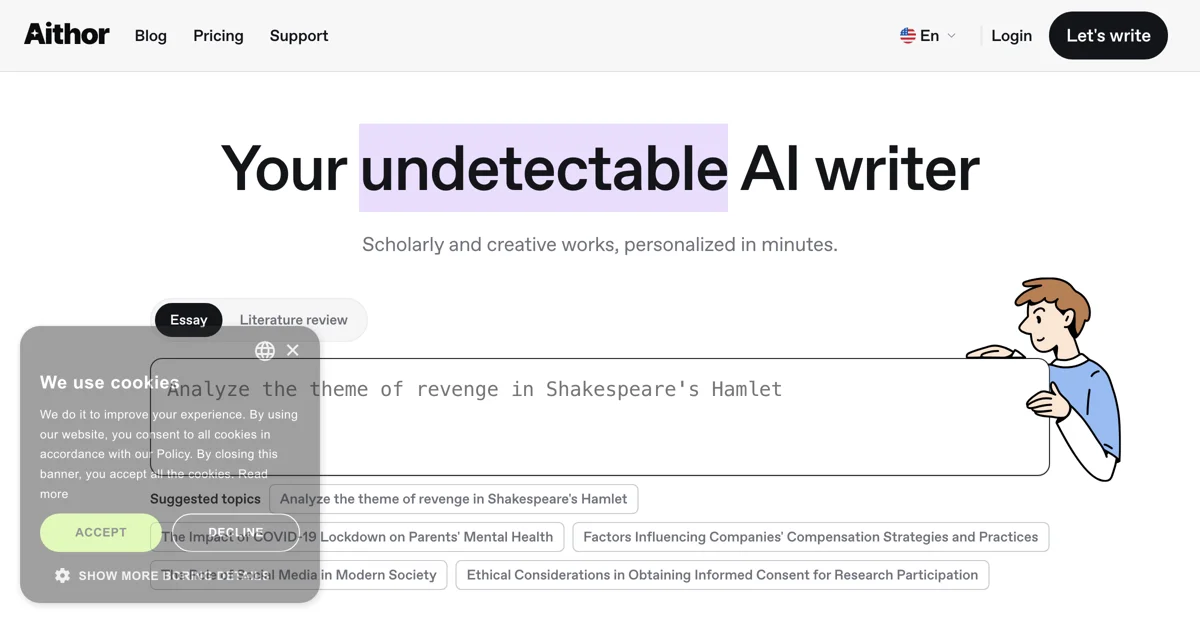
Task: Click the Aithor logo
Action: pos(67,35)
